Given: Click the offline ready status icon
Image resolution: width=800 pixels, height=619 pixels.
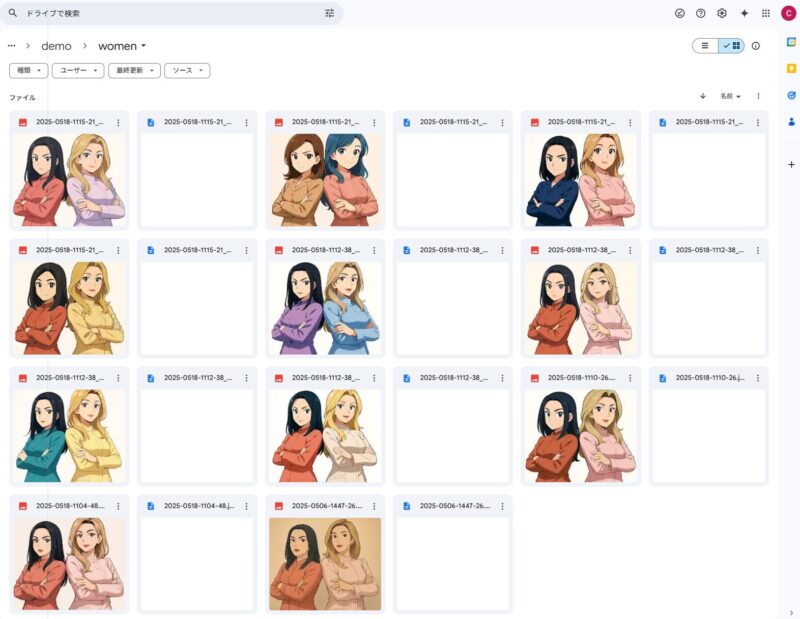Looking at the screenshot, I should (680, 13).
